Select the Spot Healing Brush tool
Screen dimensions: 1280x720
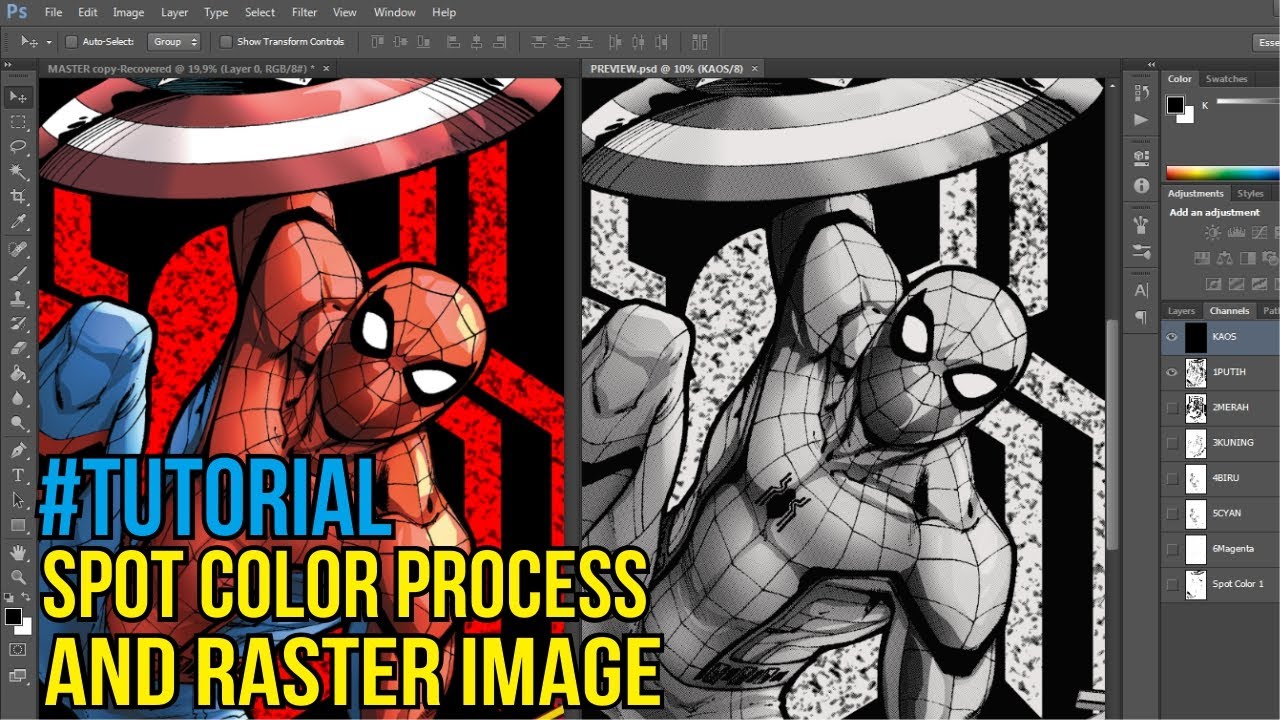[18, 248]
